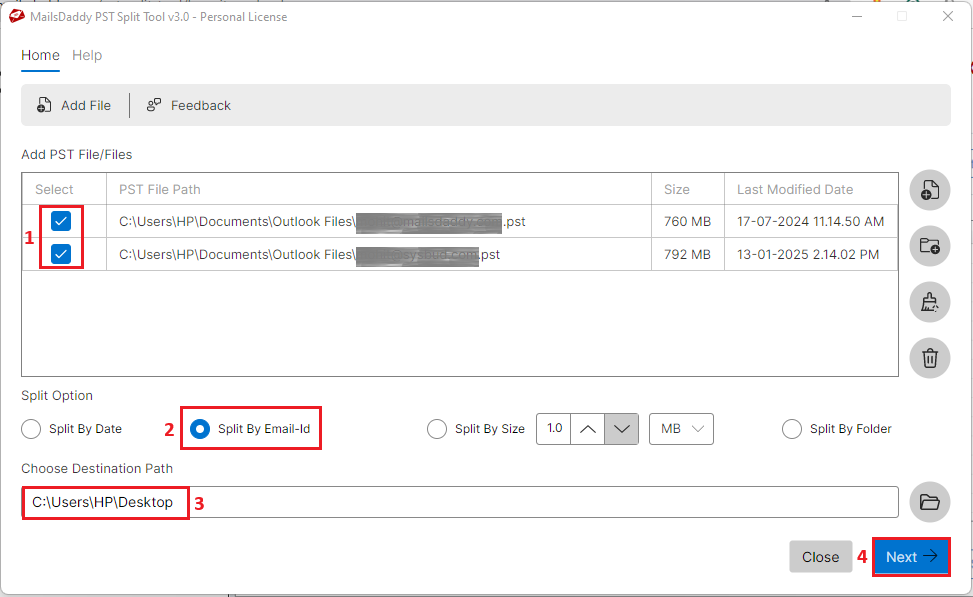Uncheck the 792 MB PST file checkbox

pyautogui.click(x=61, y=254)
